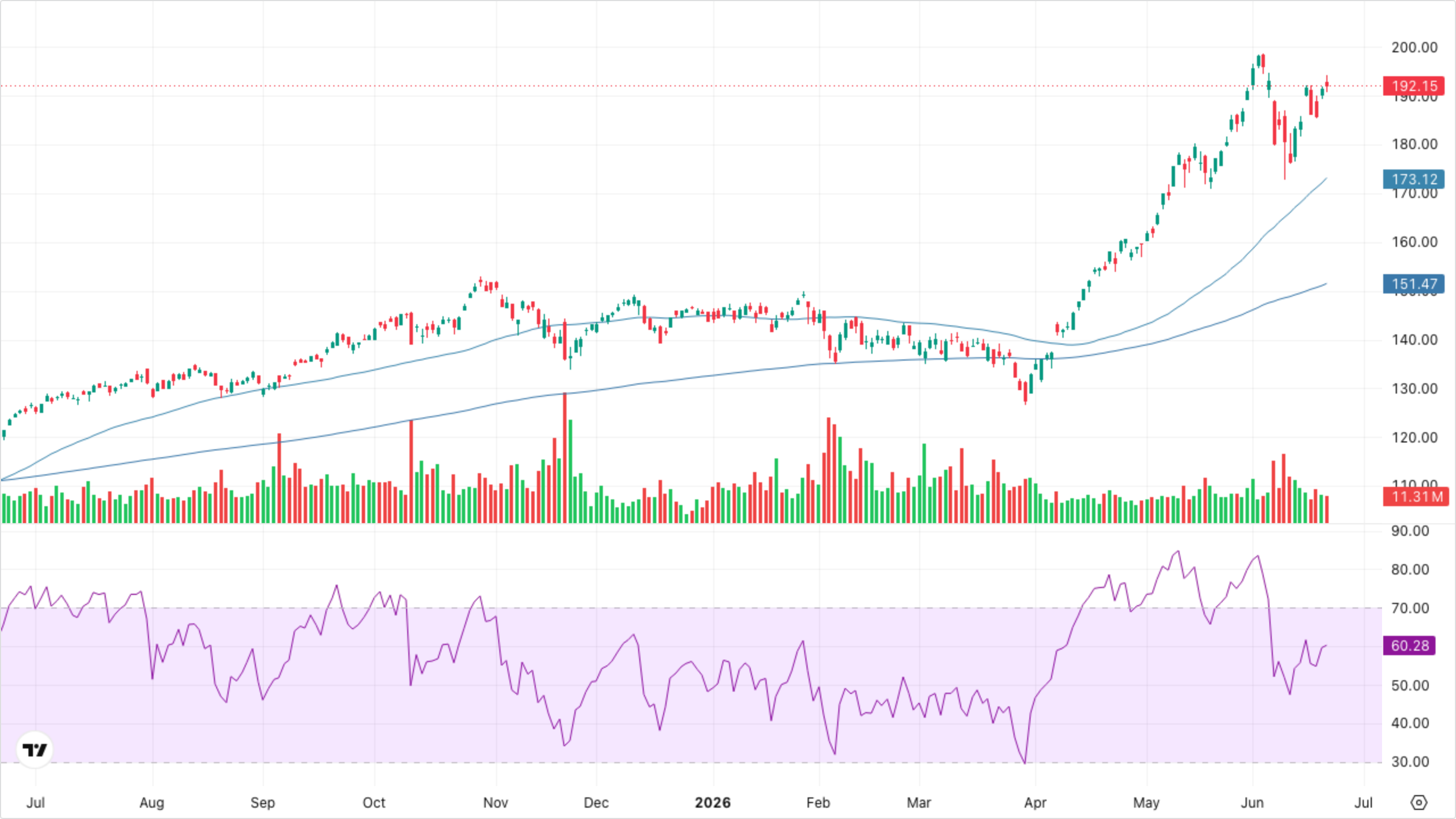This screenshot has height=819, width=1456.
Task: Click the Jun label on the time axis
Action: click(x=1252, y=803)
